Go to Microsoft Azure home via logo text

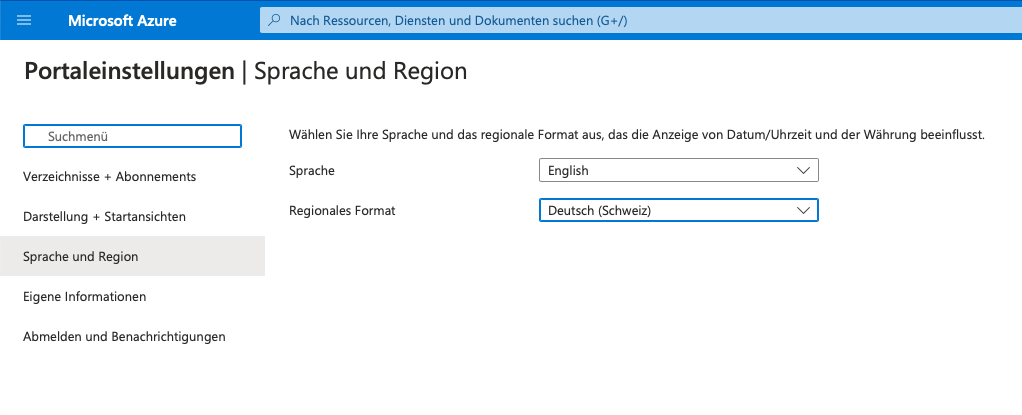point(122,20)
